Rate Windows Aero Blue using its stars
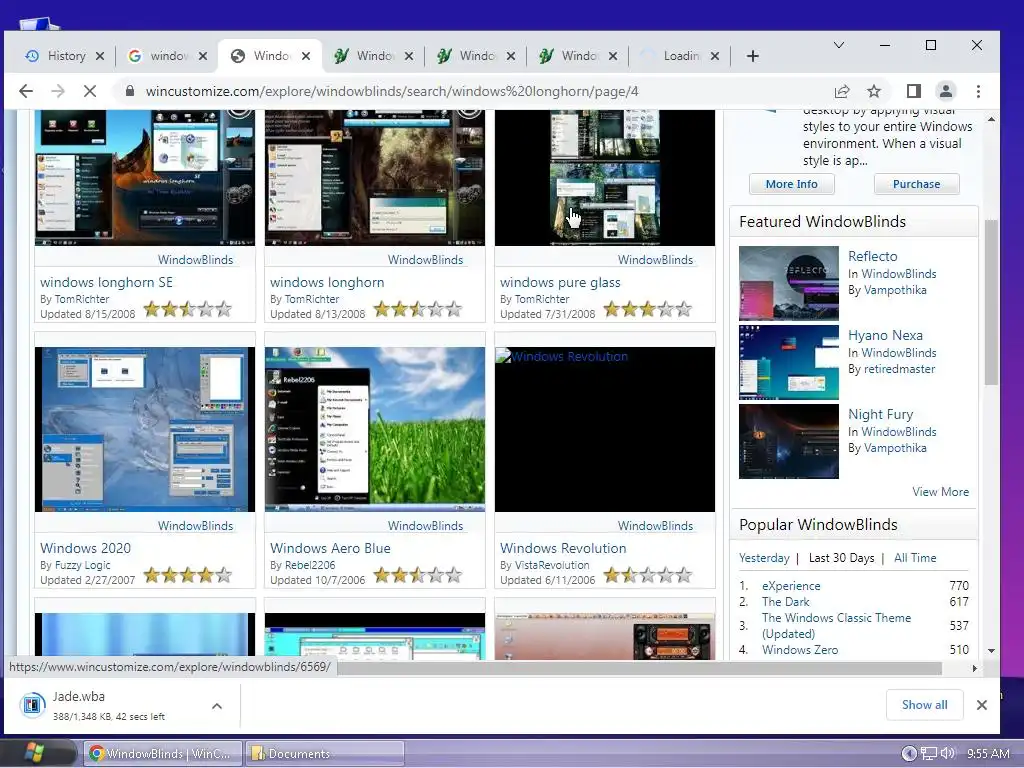Screen dimensions: 1024x768 click(x=417, y=575)
